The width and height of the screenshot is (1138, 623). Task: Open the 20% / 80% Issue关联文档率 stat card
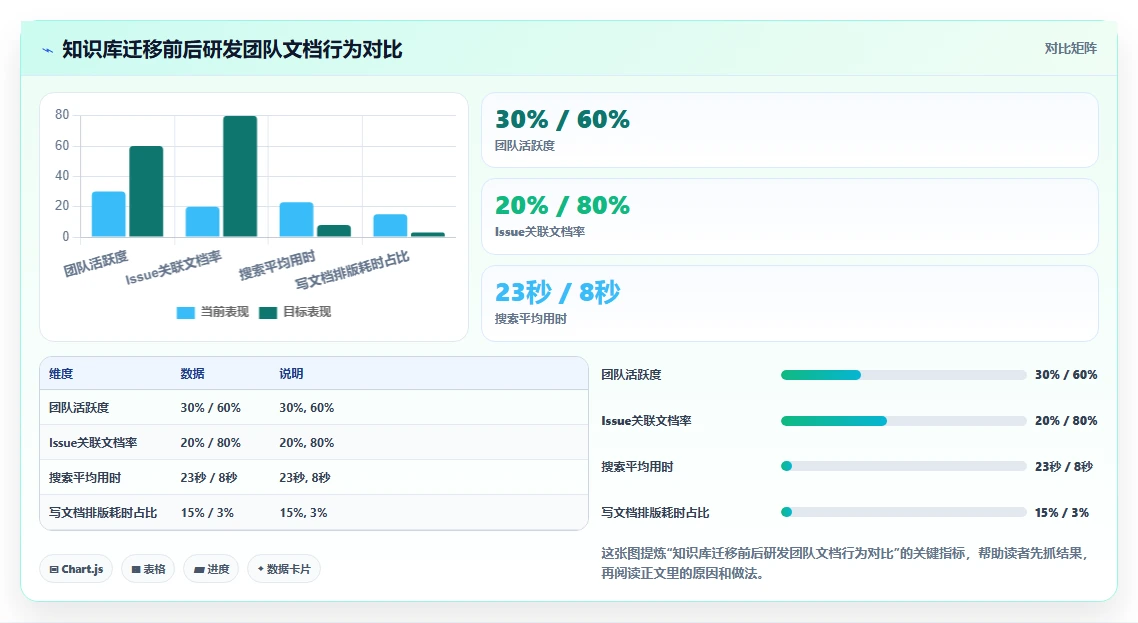pyautogui.click(x=790, y=216)
